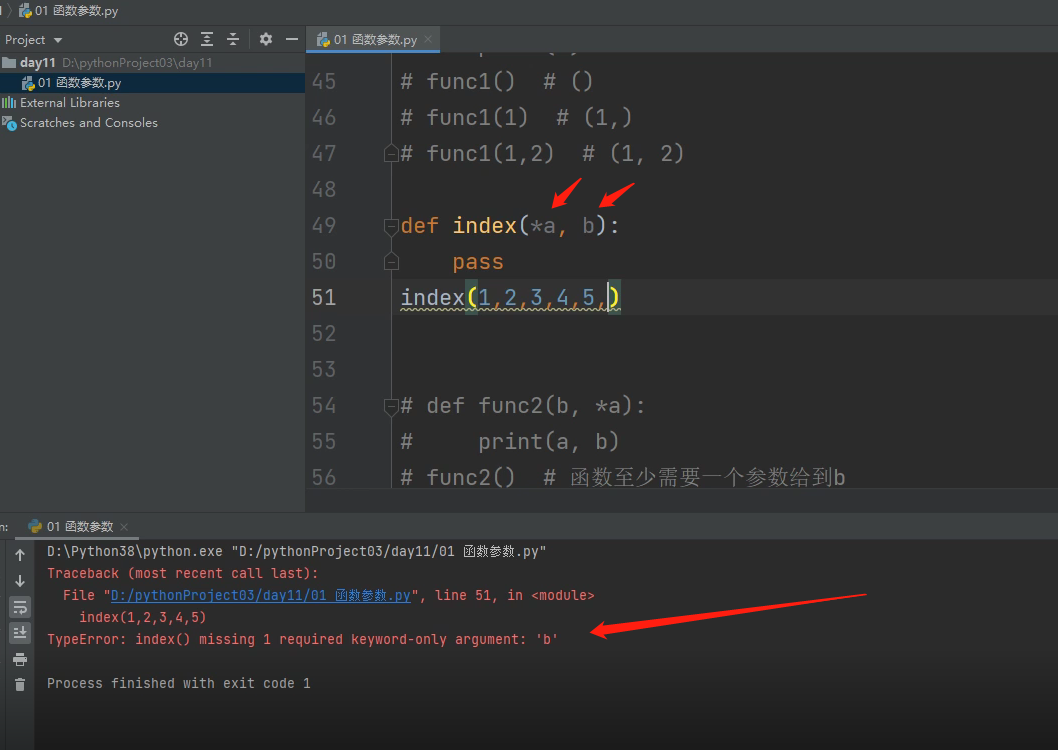Click 'index(1,2,3,4,5)' in the console traceback
The width and height of the screenshot is (1058, 750).
click(x=142, y=617)
